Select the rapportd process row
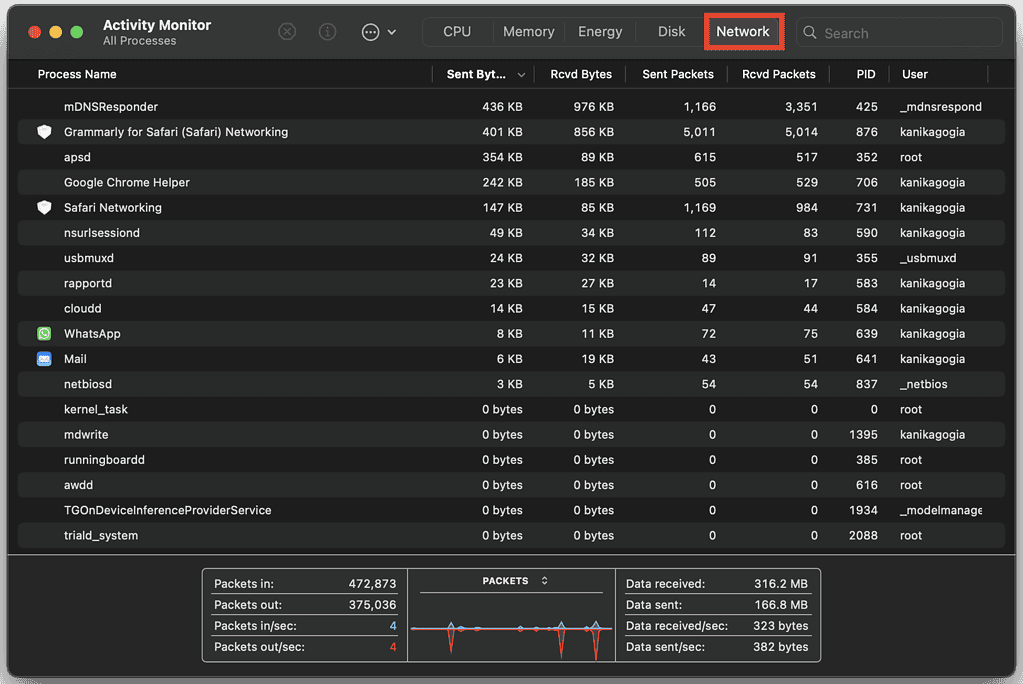The image size is (1023, 684). pos(511,283)
